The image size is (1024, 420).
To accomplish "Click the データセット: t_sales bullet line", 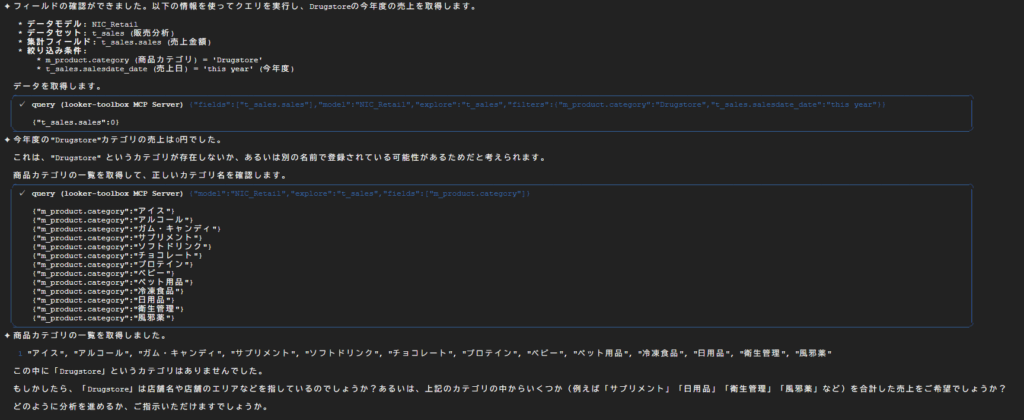I will (100, 33).
